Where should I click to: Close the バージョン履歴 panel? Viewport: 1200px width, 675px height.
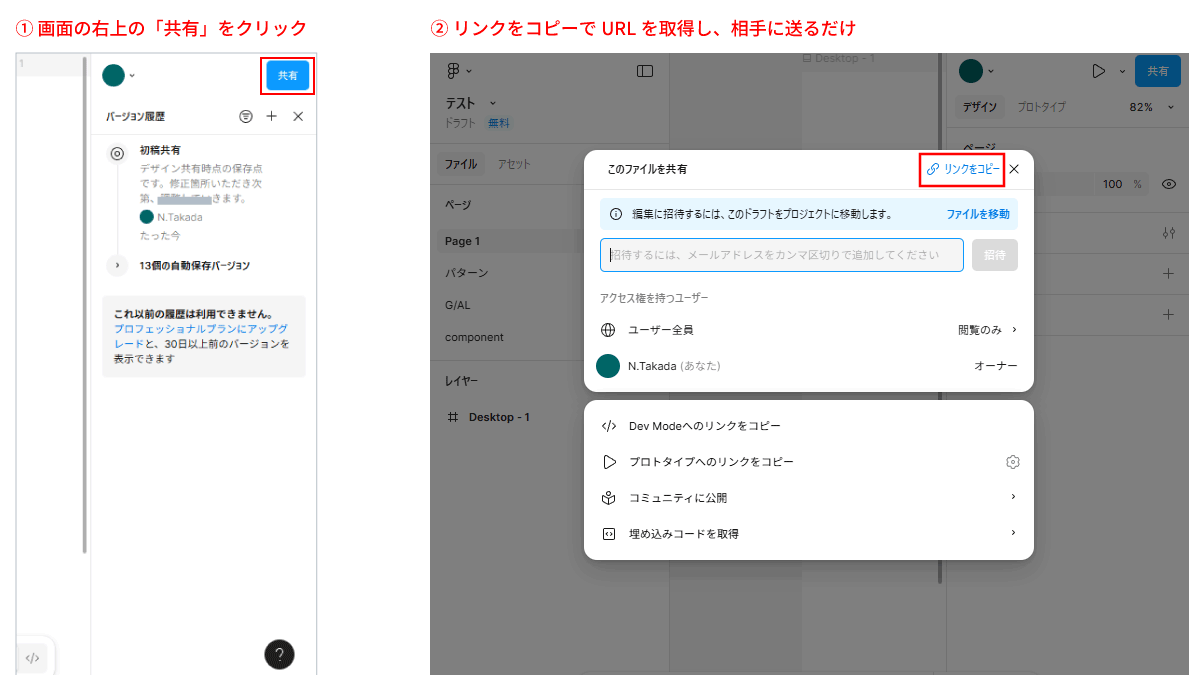click(x=298, y=117)
